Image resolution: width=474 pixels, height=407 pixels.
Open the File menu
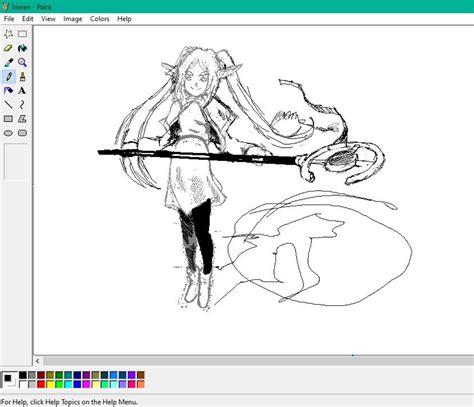click(9, 19)
